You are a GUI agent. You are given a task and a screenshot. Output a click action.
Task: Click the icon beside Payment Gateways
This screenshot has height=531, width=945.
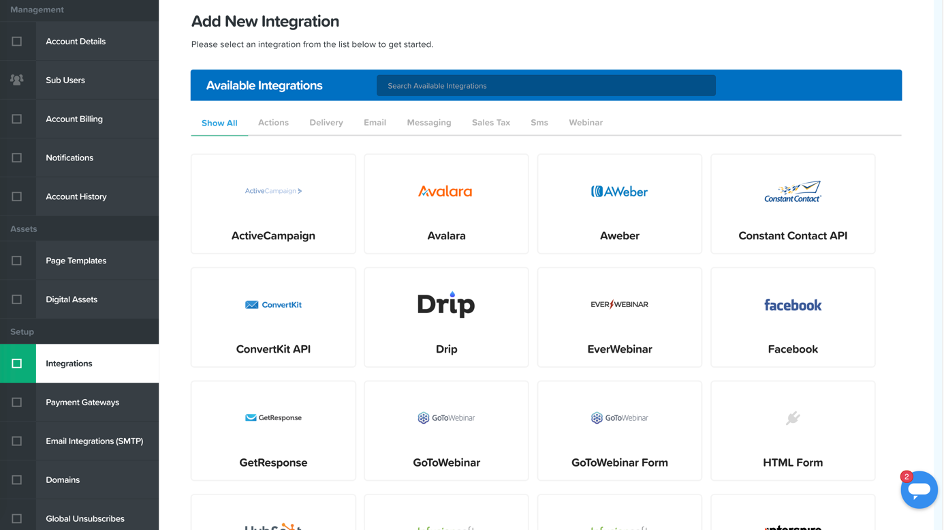pyautogui.click(x=17, y=403)
